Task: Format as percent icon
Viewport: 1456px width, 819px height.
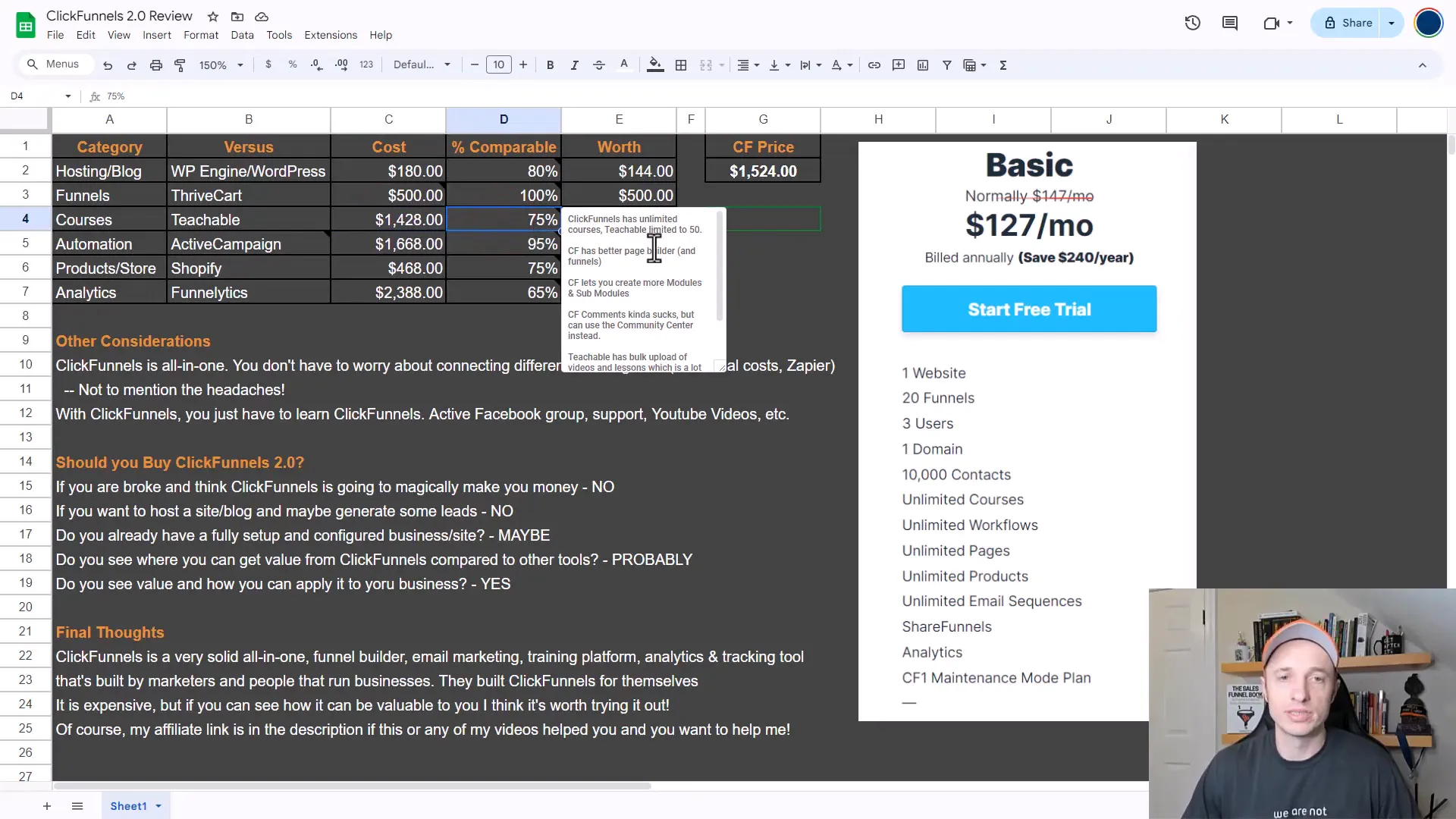Action: coord(293,65)
